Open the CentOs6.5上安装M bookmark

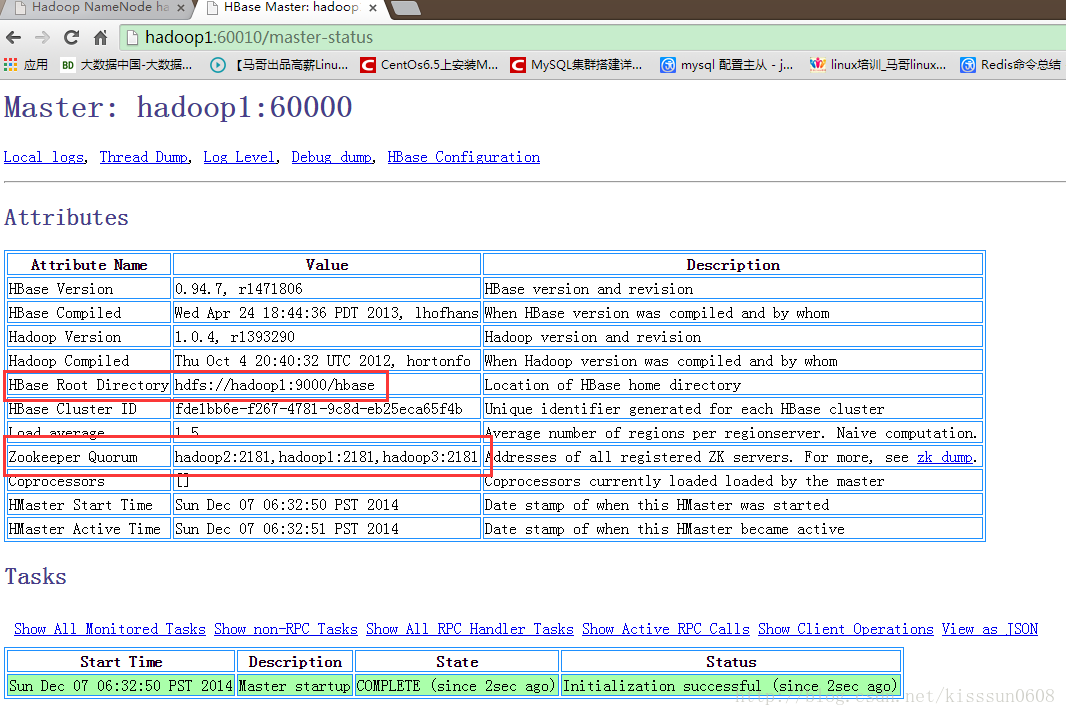click(x=429, y=65)
